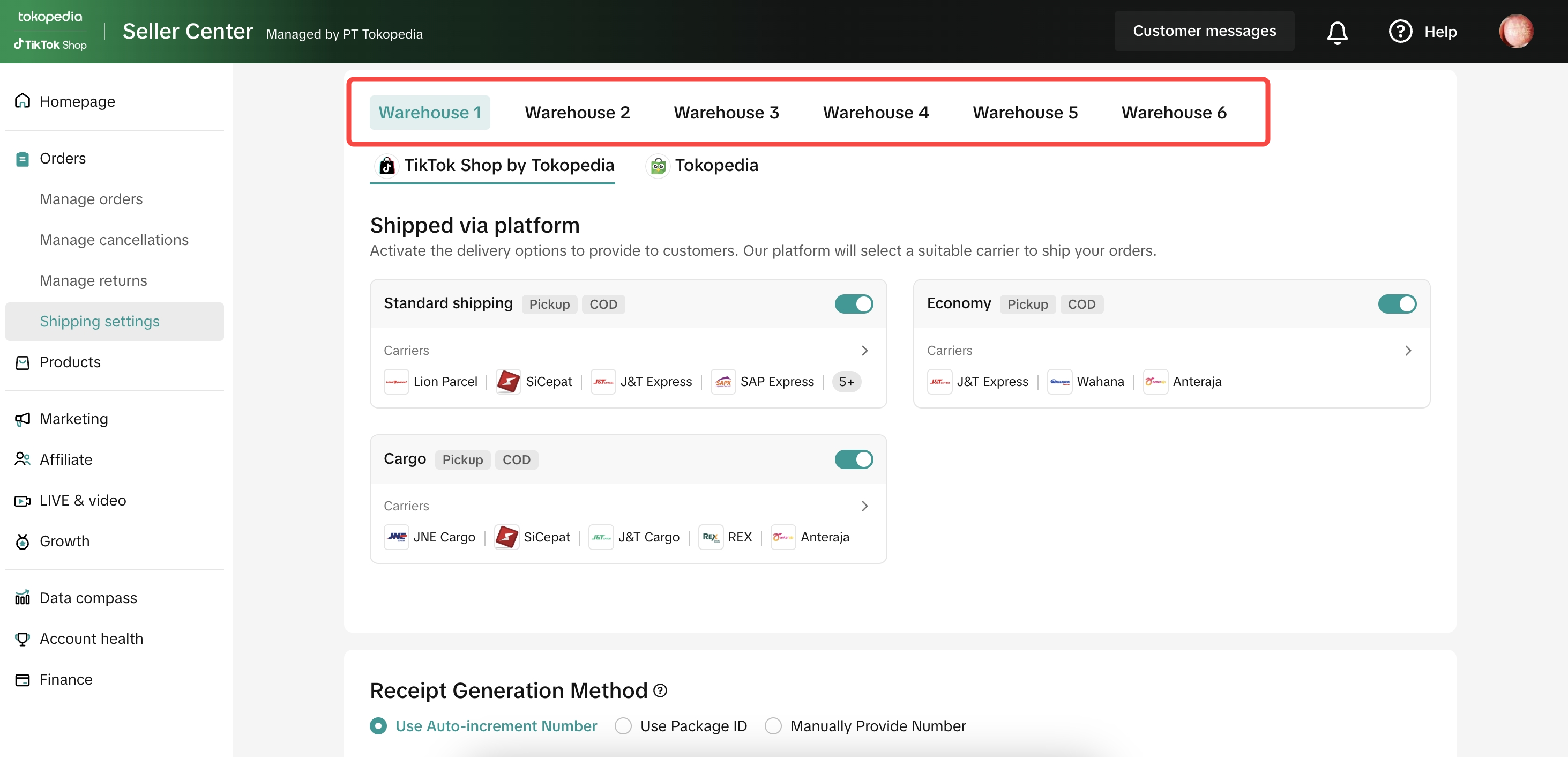Image resolution: width=1568 pixels, height=757 pixels.
Task: Click the user profile avatar
Action: (x=1515, y=32)
